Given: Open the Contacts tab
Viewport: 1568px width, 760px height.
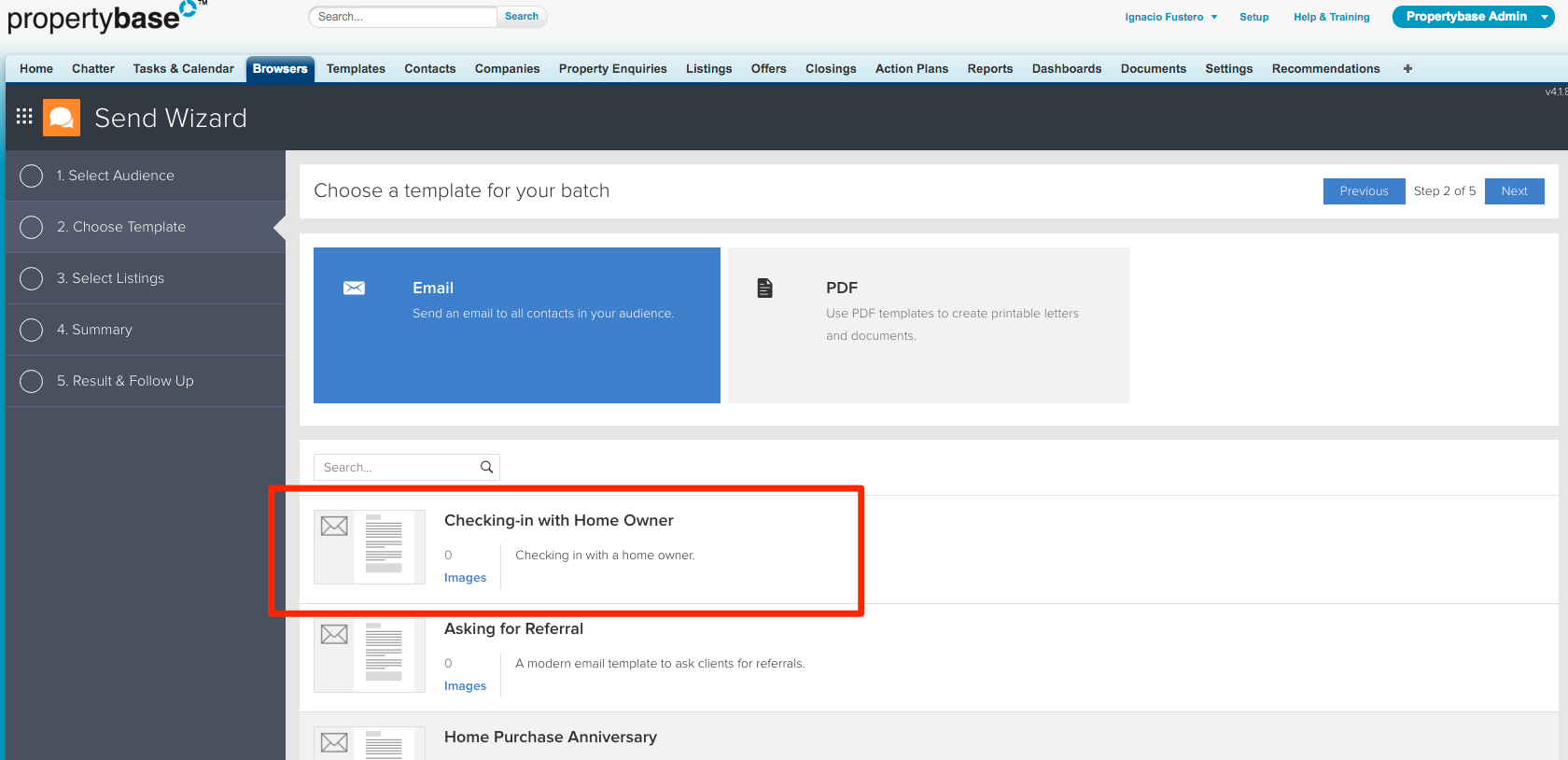Looking at the screenshot, I should 430,68.
